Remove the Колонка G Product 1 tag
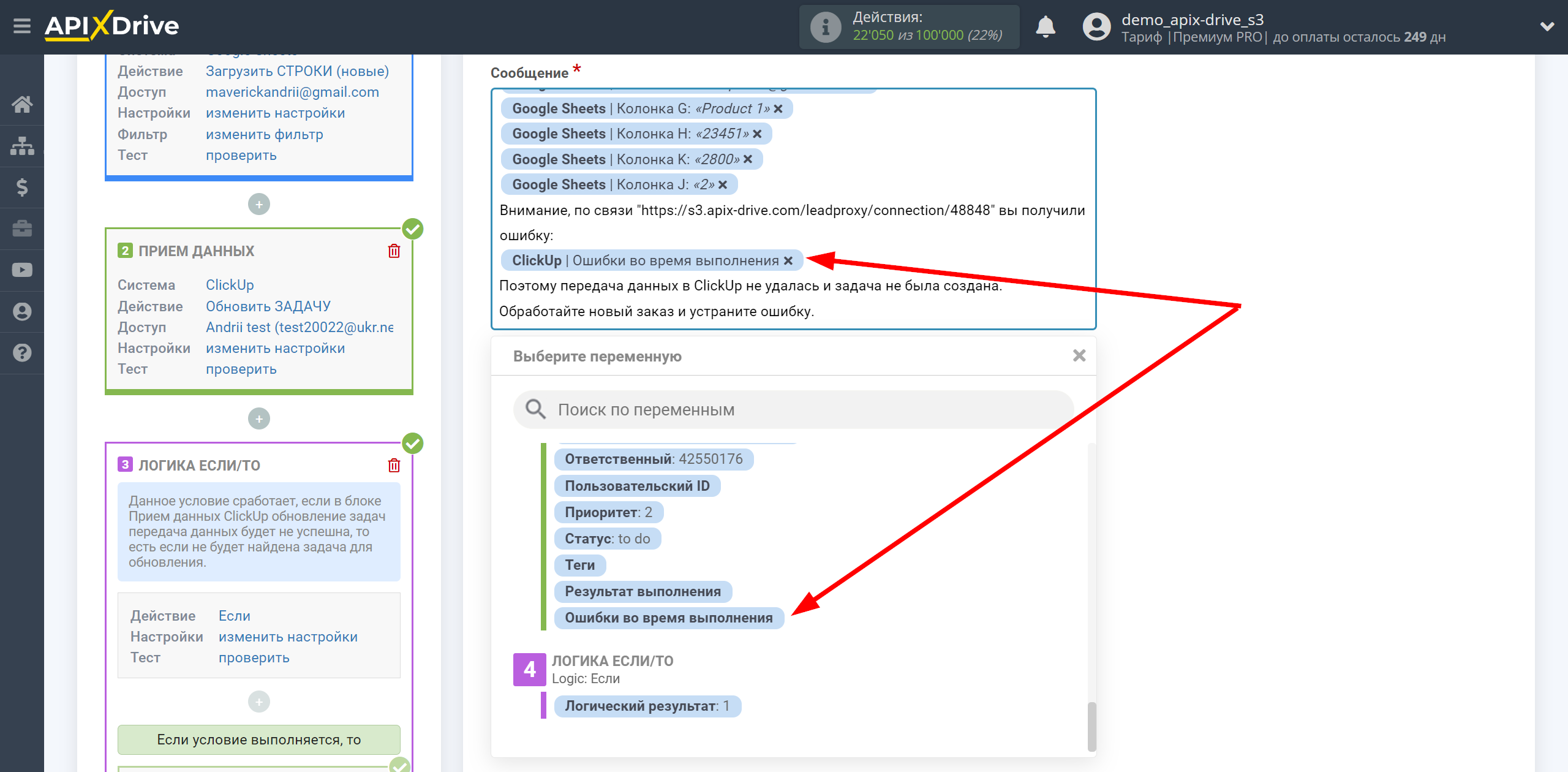This screenshot has width=1568, height=772. click(x=778, y=109)
